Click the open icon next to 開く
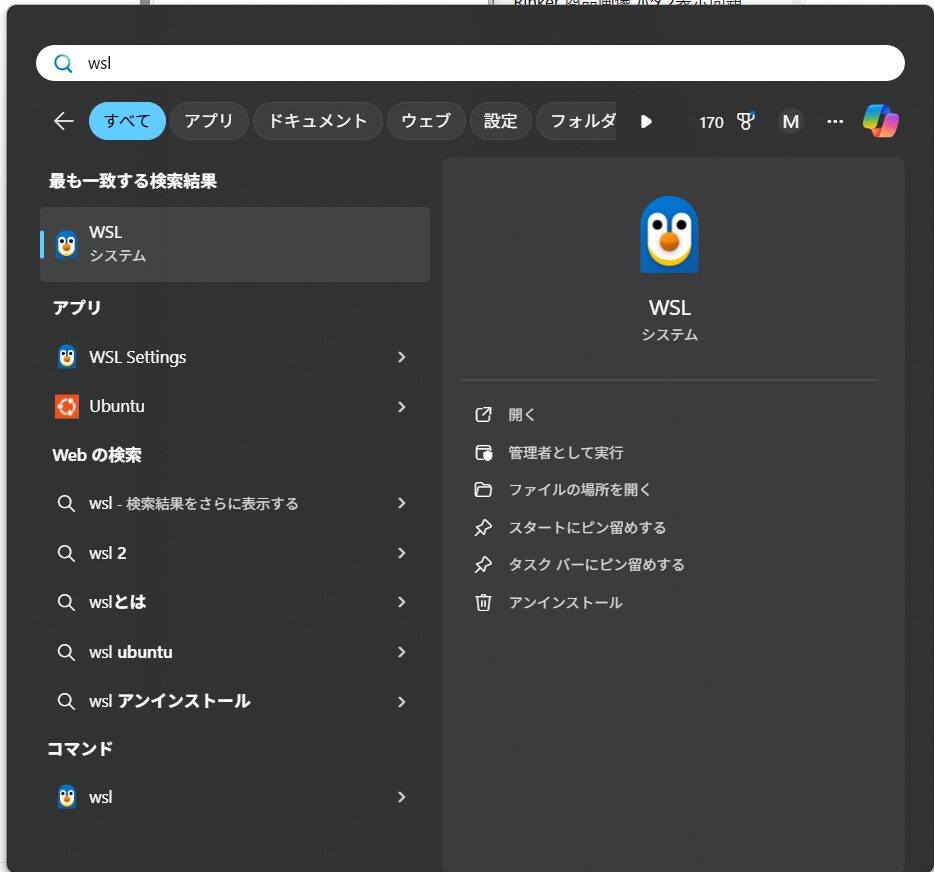 [483, 415]
